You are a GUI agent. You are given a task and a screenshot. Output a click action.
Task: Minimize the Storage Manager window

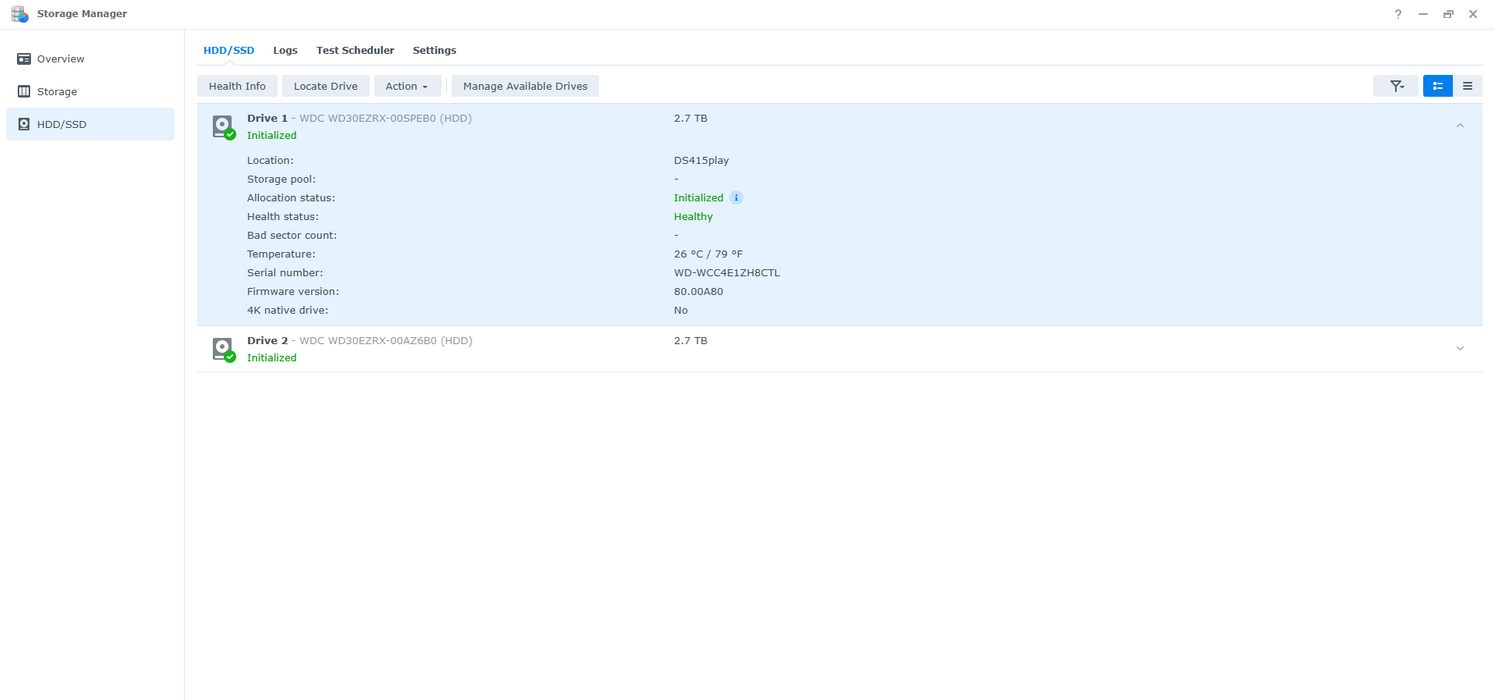[x=1423, y=14]
